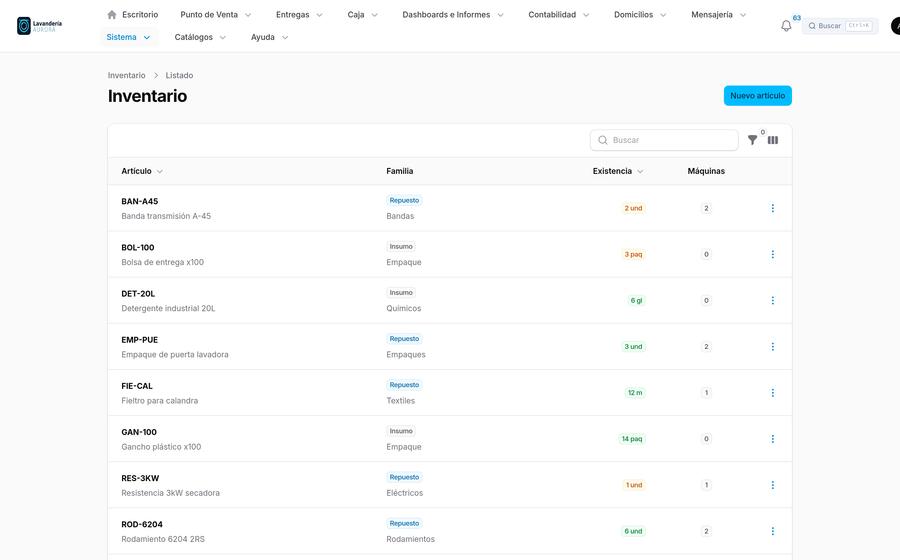The height and width of the screenshot is (560, 900).
Task: Open the Caja dropdown
Action: pos(363,14)
